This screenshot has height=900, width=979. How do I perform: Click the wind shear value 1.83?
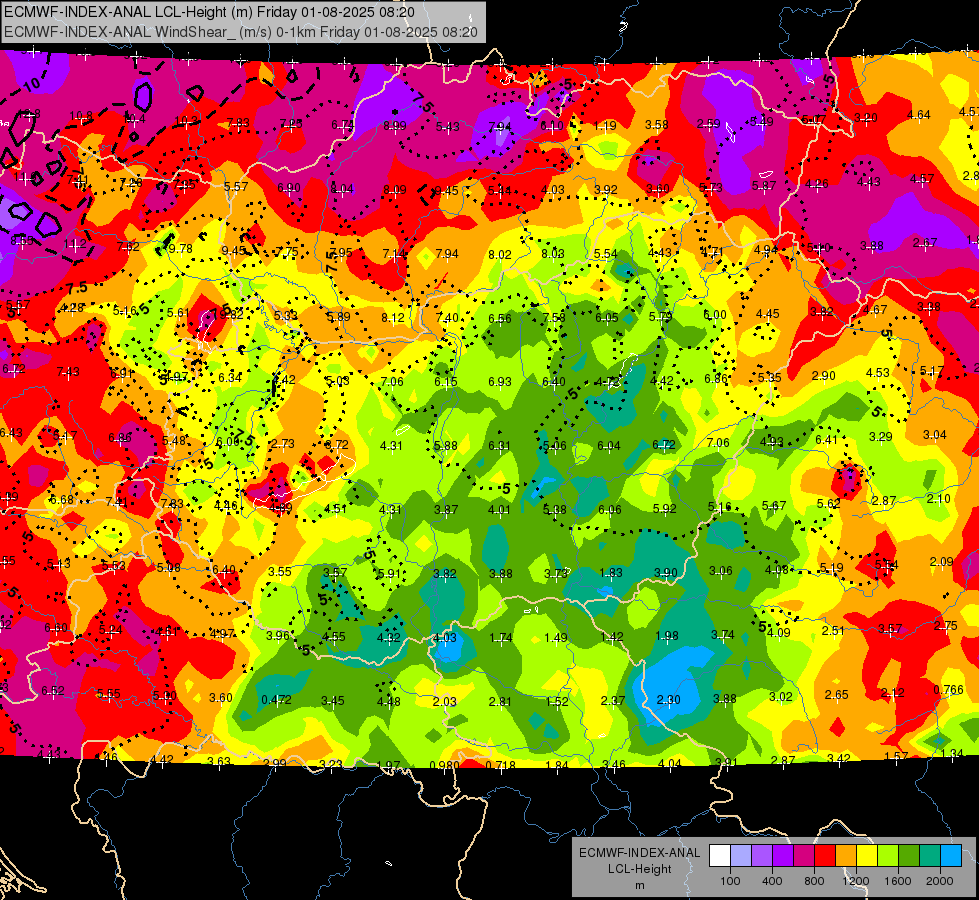pos(610,573)
